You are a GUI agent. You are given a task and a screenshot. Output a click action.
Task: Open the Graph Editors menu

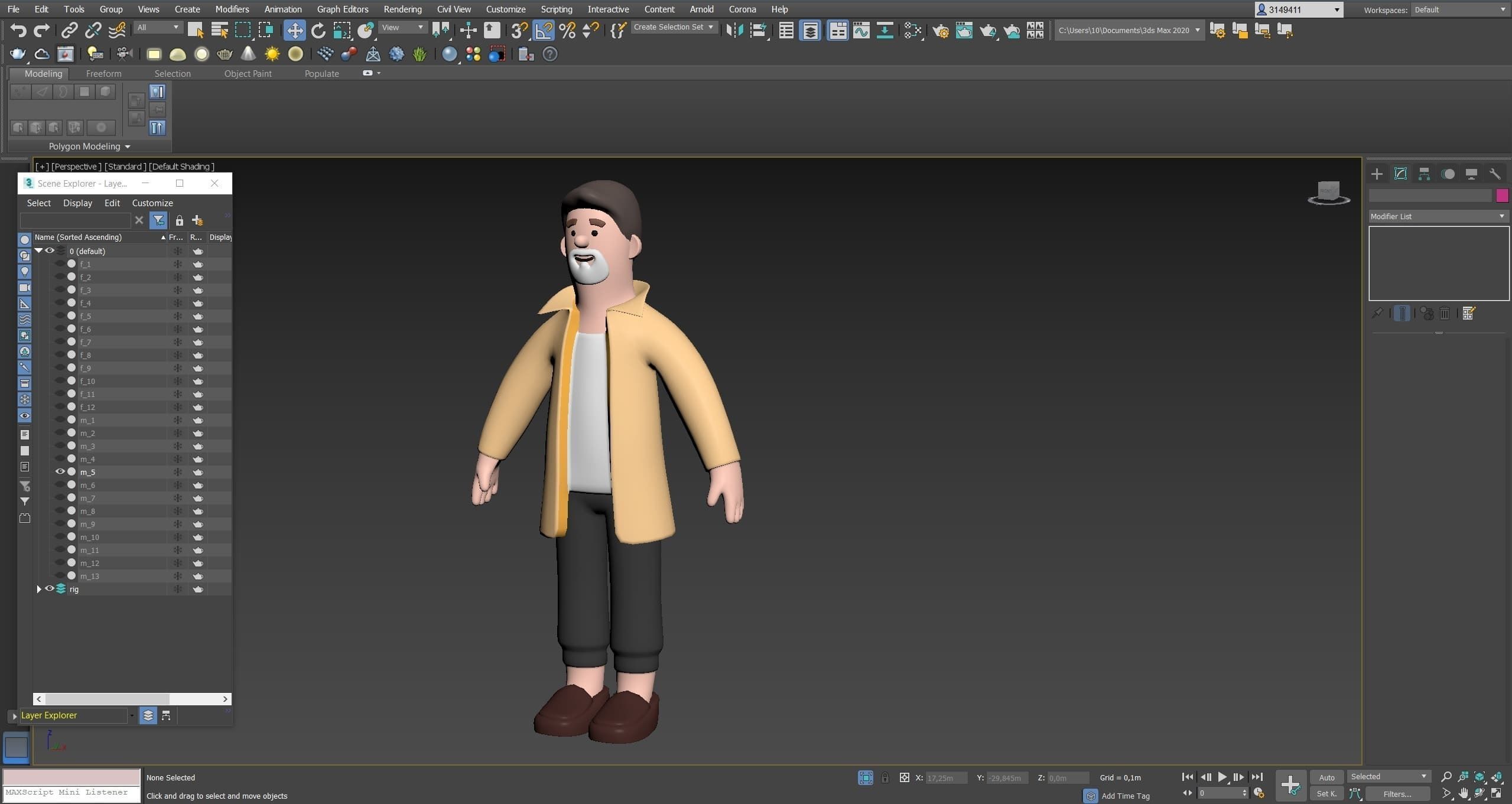[342, 9]
